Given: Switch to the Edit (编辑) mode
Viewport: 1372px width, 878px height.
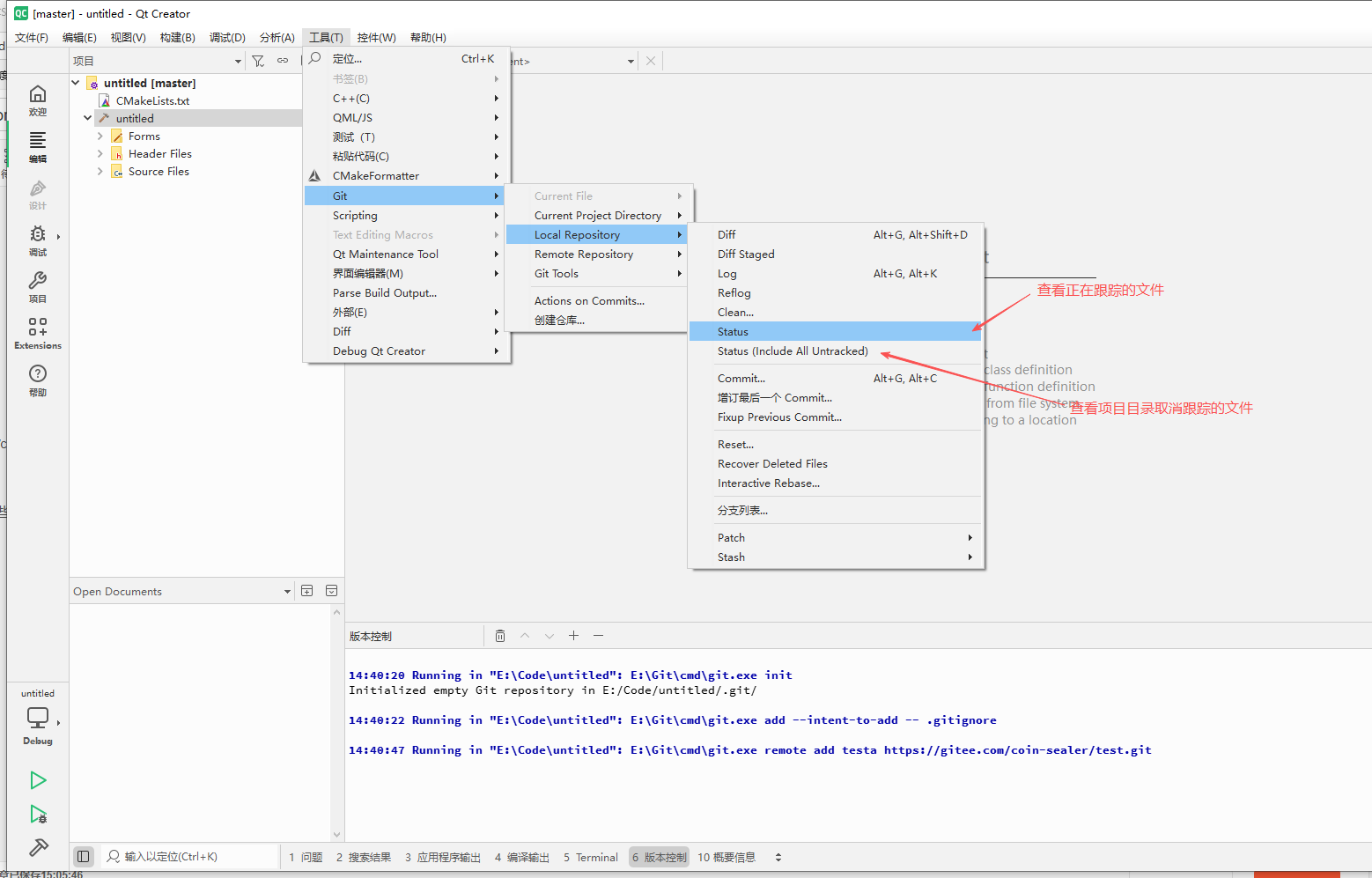Looking at the screenshot, I should [38, 147].
